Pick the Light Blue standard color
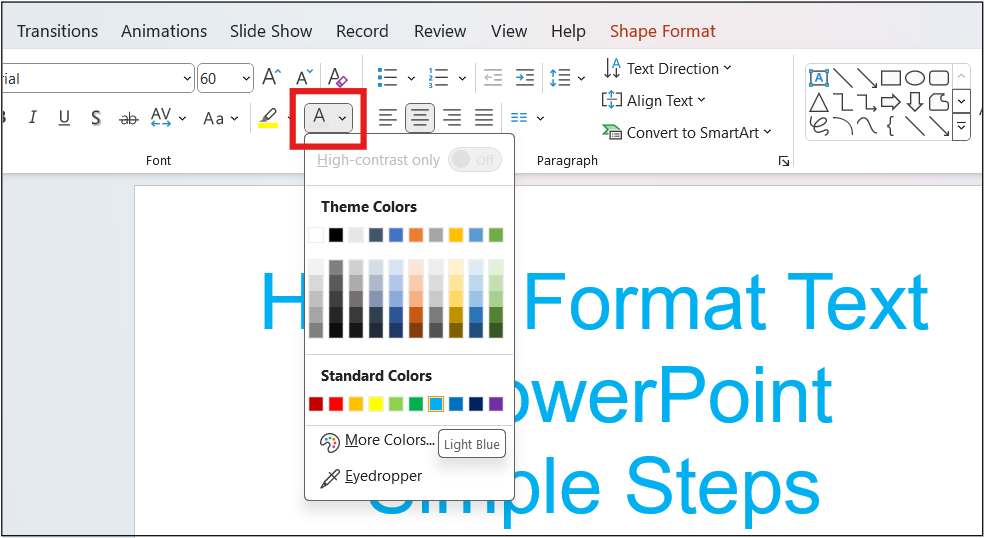 click(x=436, y=404)
